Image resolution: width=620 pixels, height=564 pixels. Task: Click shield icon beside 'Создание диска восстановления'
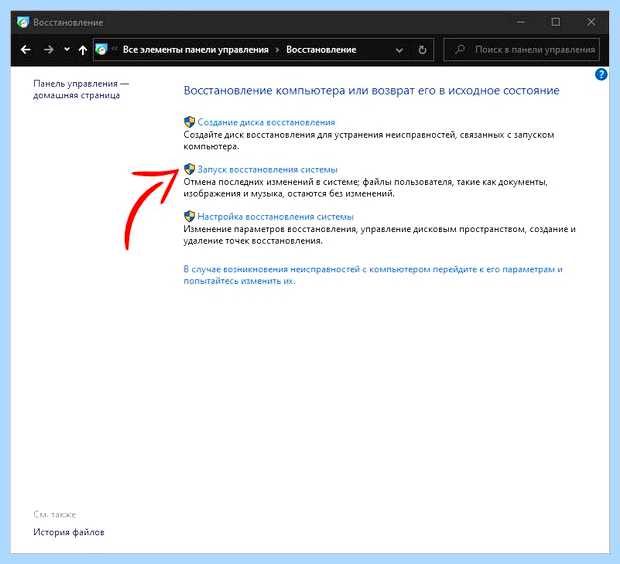click(x=189, y=122)
